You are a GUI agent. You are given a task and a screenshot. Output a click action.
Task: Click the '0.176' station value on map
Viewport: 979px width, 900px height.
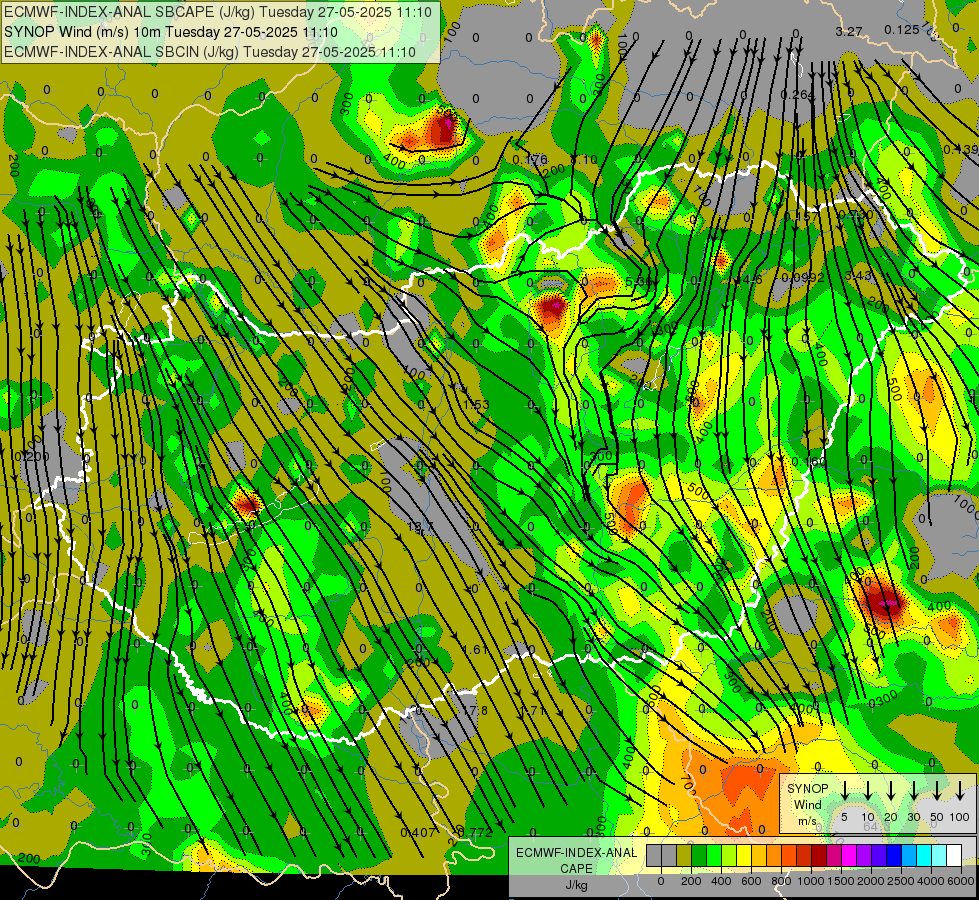529,160
